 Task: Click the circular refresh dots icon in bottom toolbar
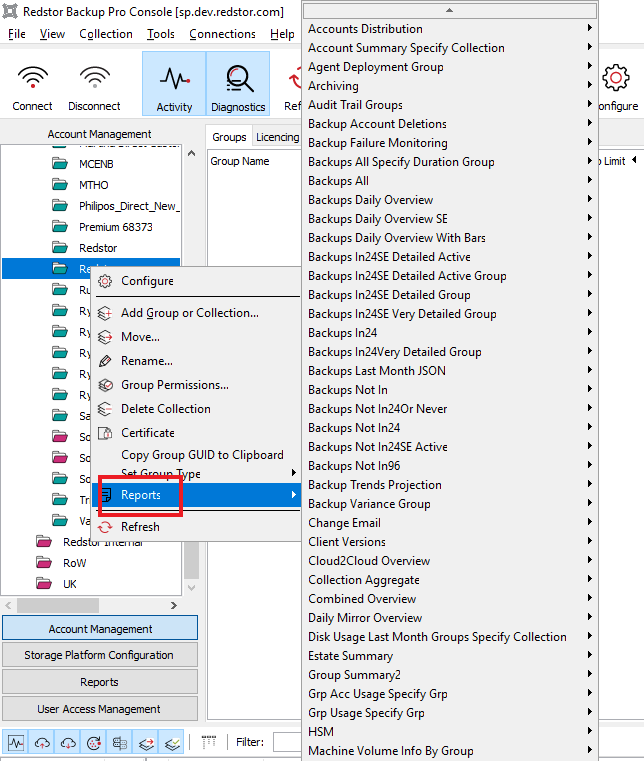pos(94,743)
